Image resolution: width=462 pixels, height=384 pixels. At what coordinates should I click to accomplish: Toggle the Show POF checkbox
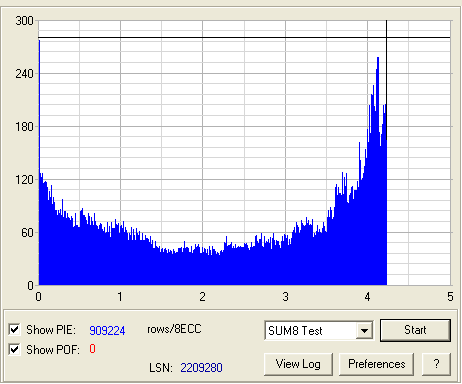point(14,349)
